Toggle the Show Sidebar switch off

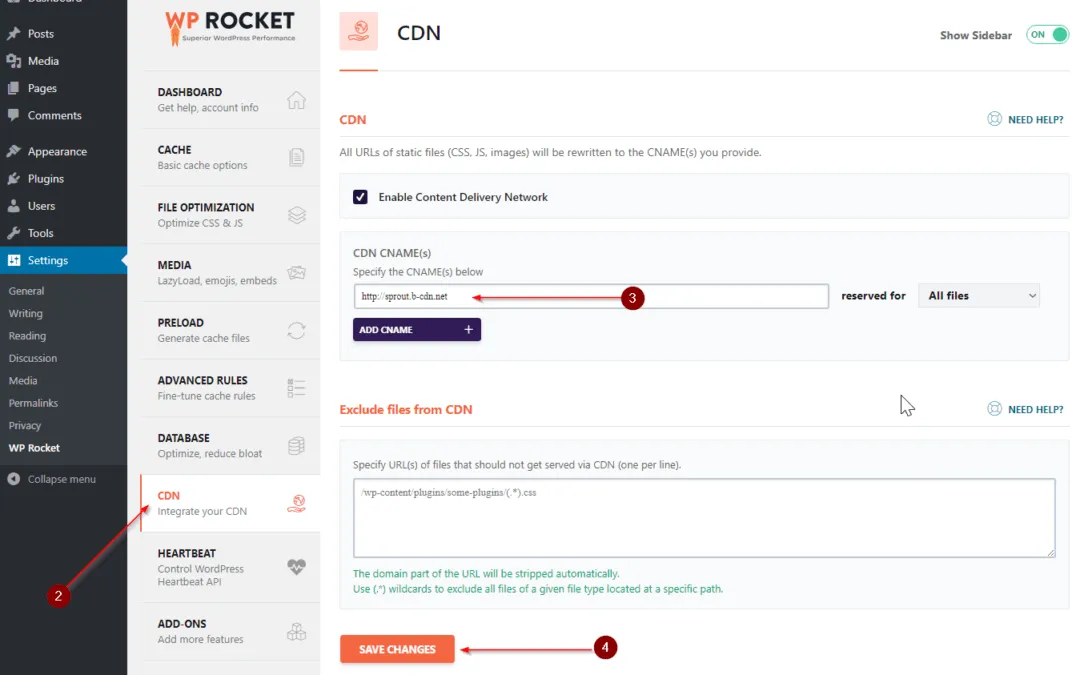(1046, 33)
